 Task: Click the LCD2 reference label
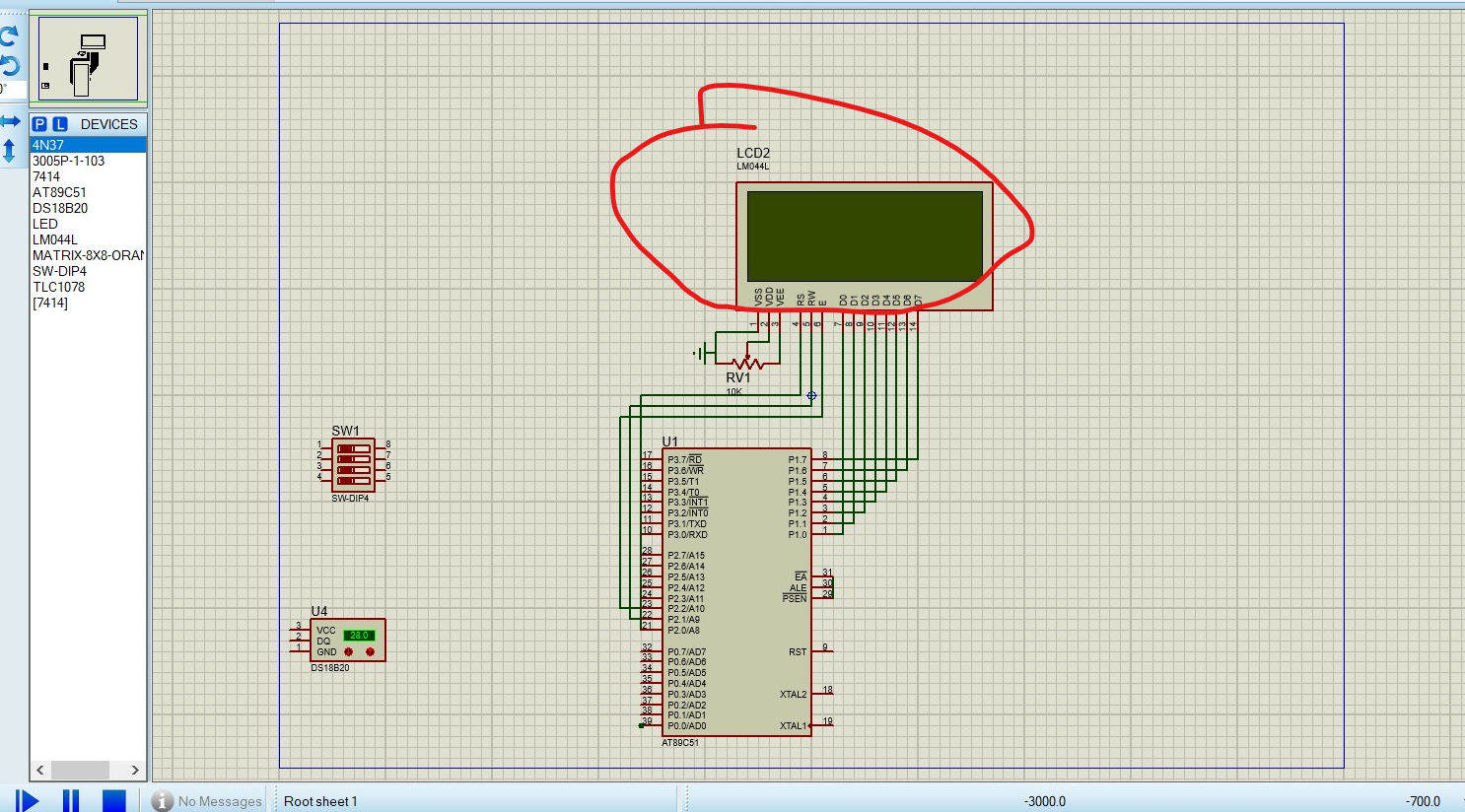coord(753,153)
